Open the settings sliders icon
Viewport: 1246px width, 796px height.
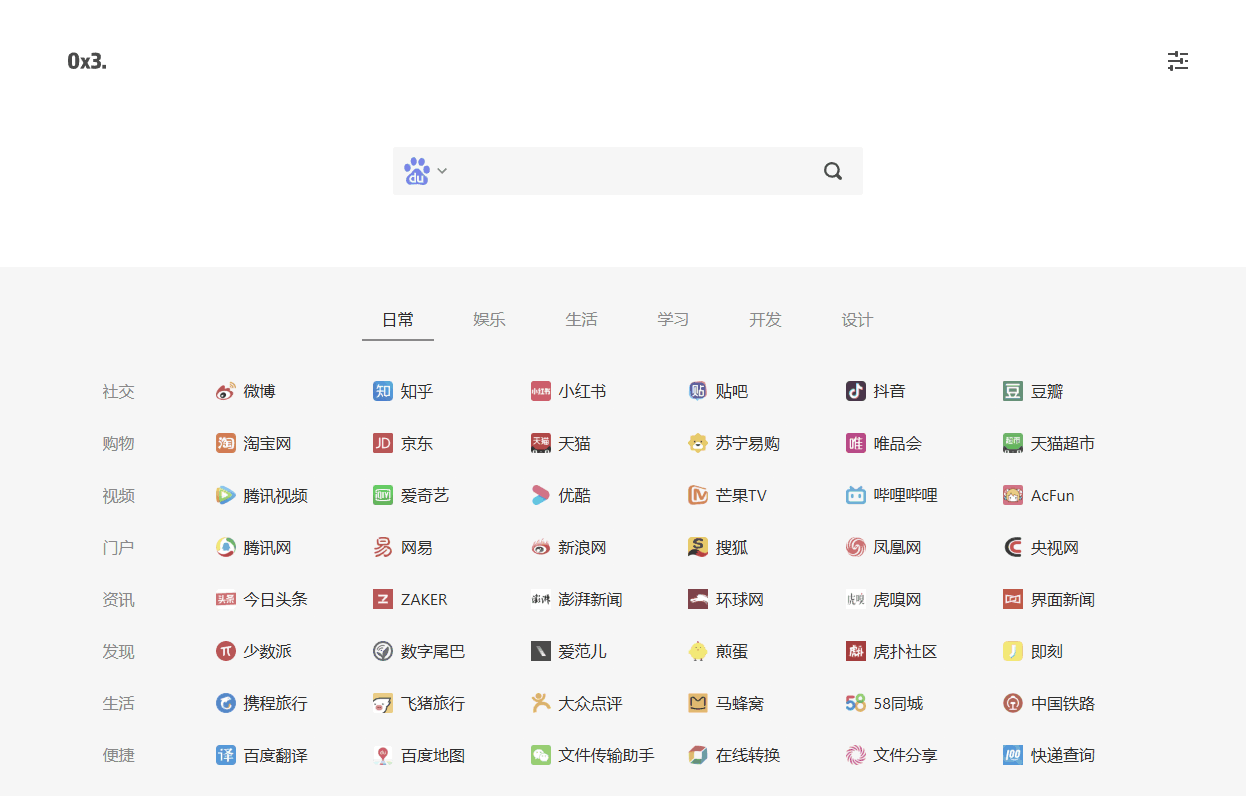tap(1178, 61)
